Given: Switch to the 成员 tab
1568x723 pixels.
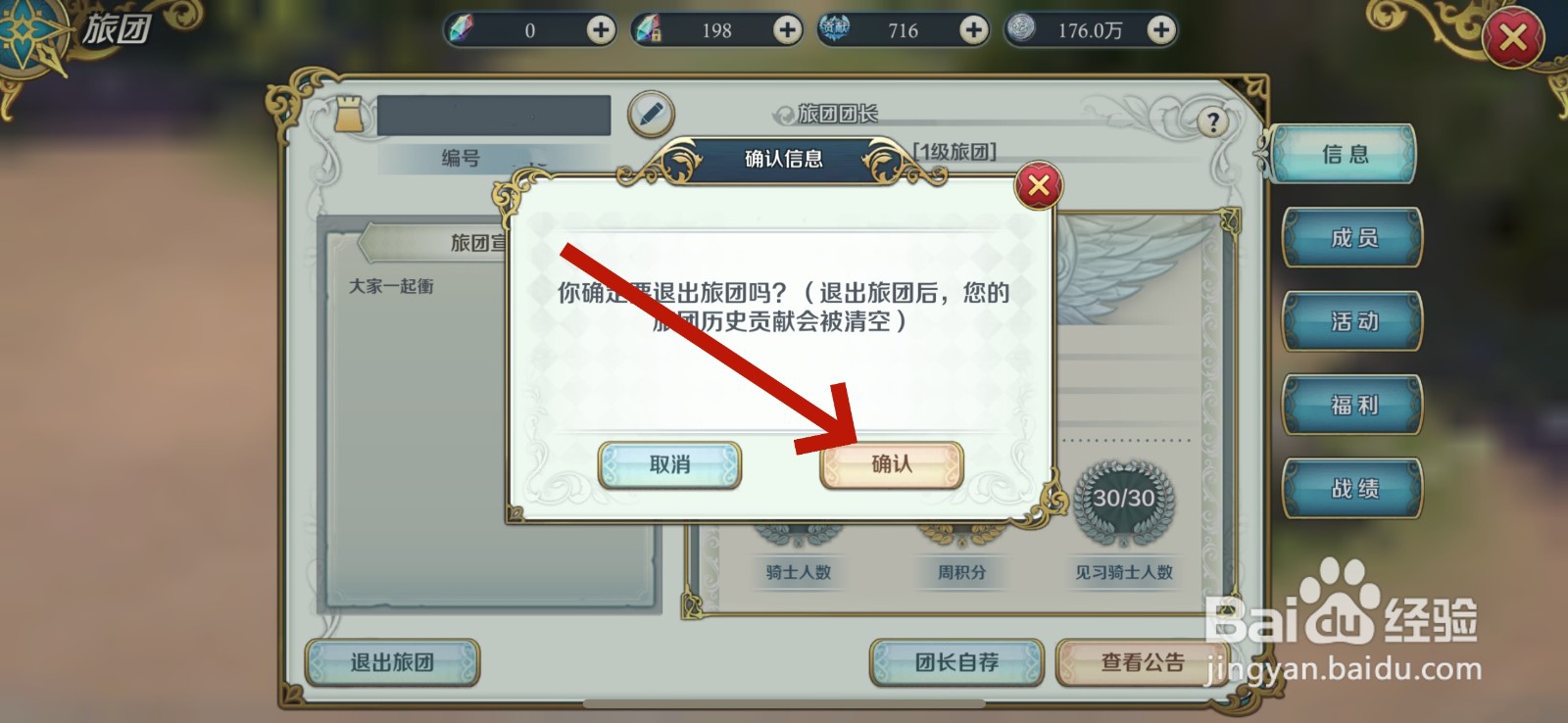Looking at the screenshot, I should (x=1352, y=238).
